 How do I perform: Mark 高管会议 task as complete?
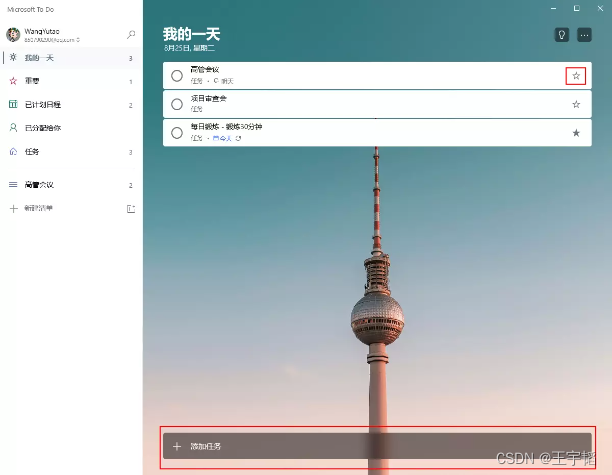click(x=177, y=76)
